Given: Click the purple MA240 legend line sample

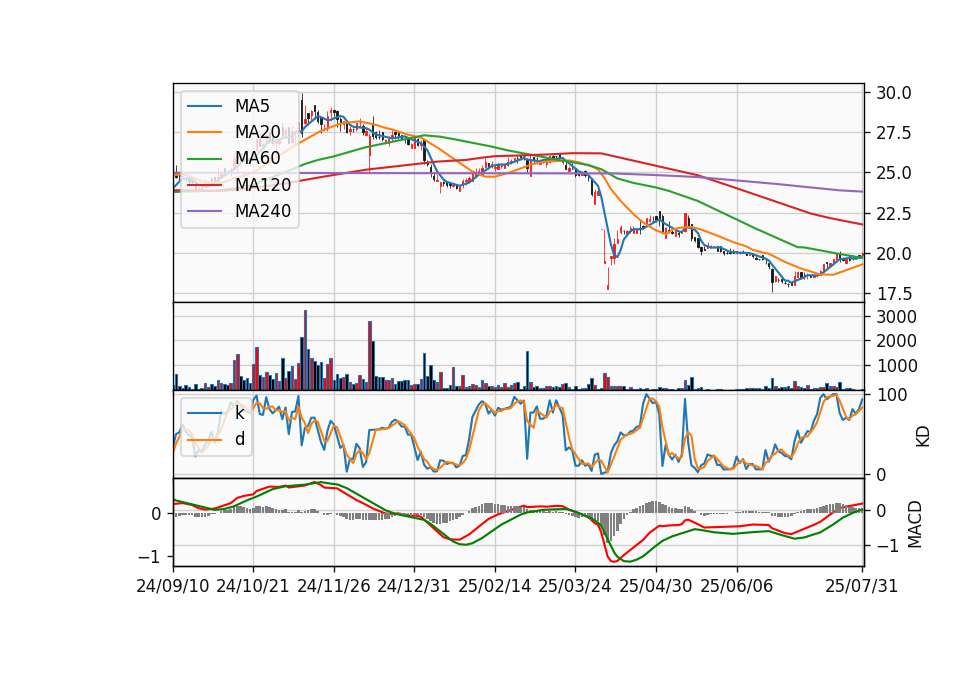Looking at the screenshot, I should coord(204,211).
